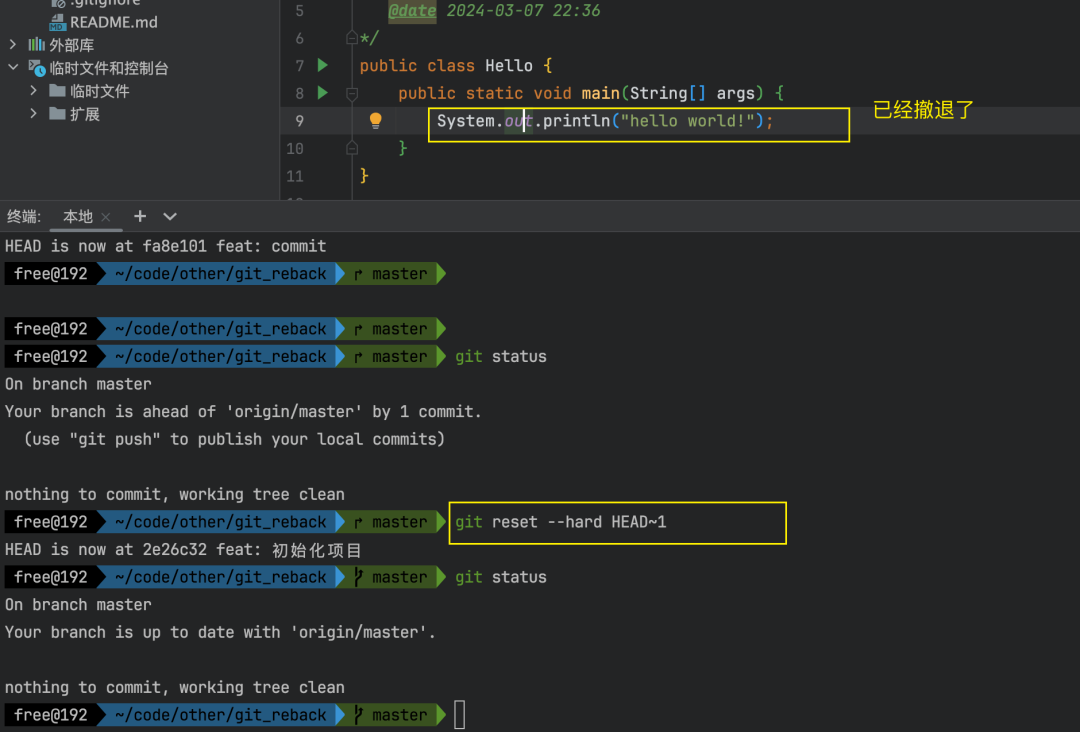1080x732 pixels.
Task: Select README.md in the project tree
Action: (x=113, y=22)
